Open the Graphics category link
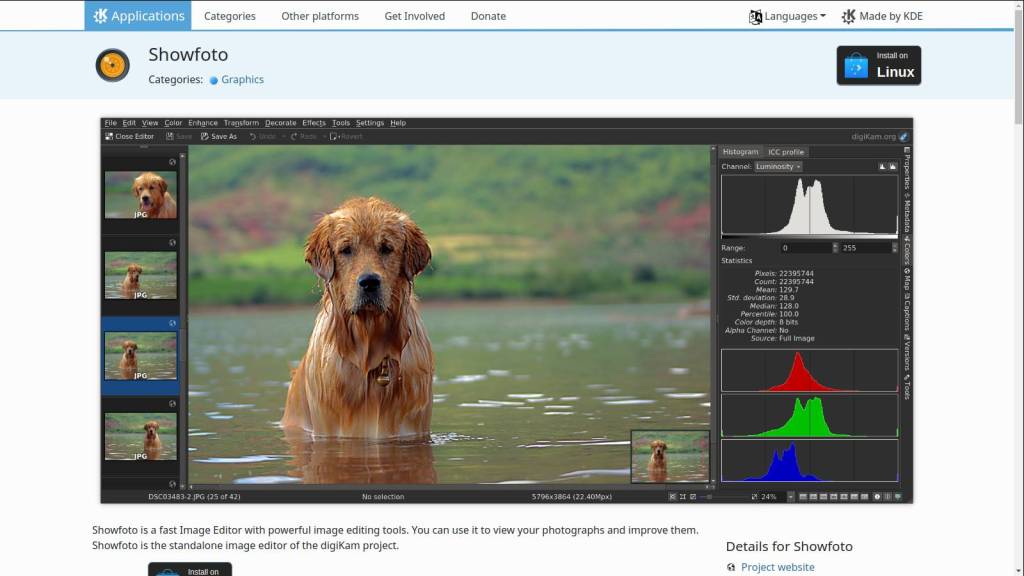Image resolution: width=1024 pixels, height=576 pixels. pos(242,80)
